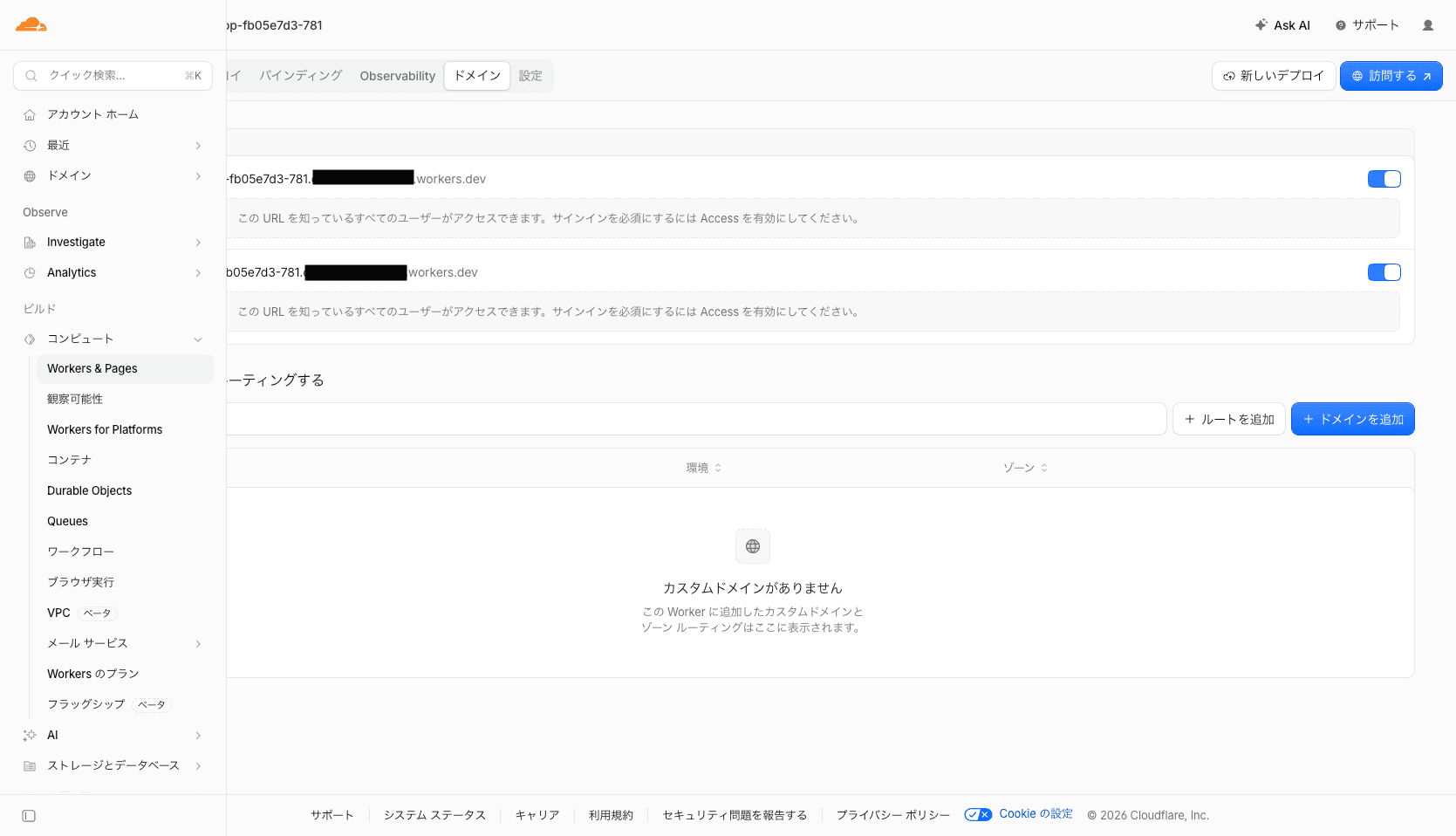Screen dimensions: 1456x836
Task: Click the storage icon by ストレージとデータベース
Action: point(30,765)
